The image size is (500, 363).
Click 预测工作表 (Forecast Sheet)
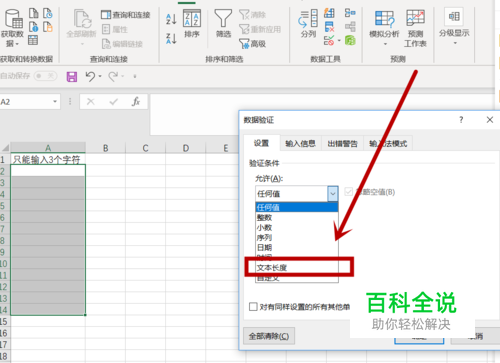[x=415, y=28]
